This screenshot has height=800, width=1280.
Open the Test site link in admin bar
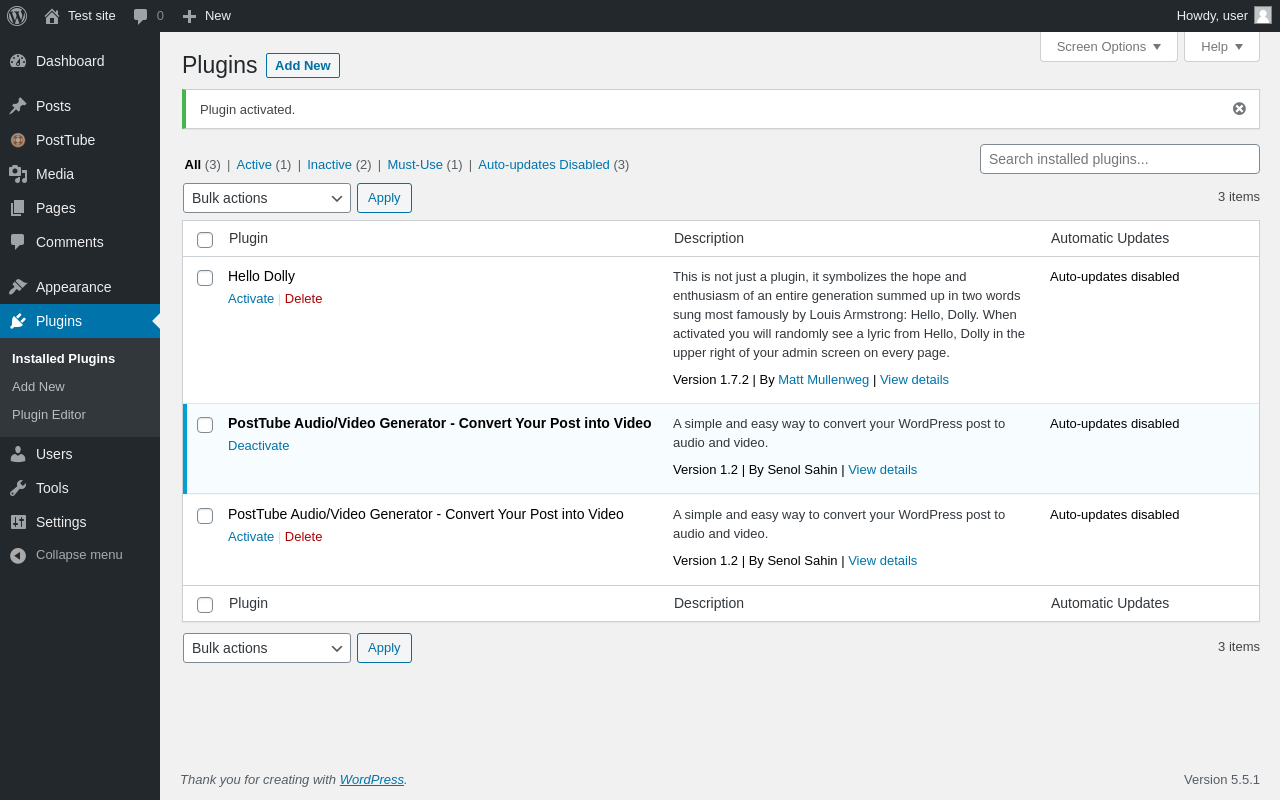pyautogui.click(x=80, y=16)
